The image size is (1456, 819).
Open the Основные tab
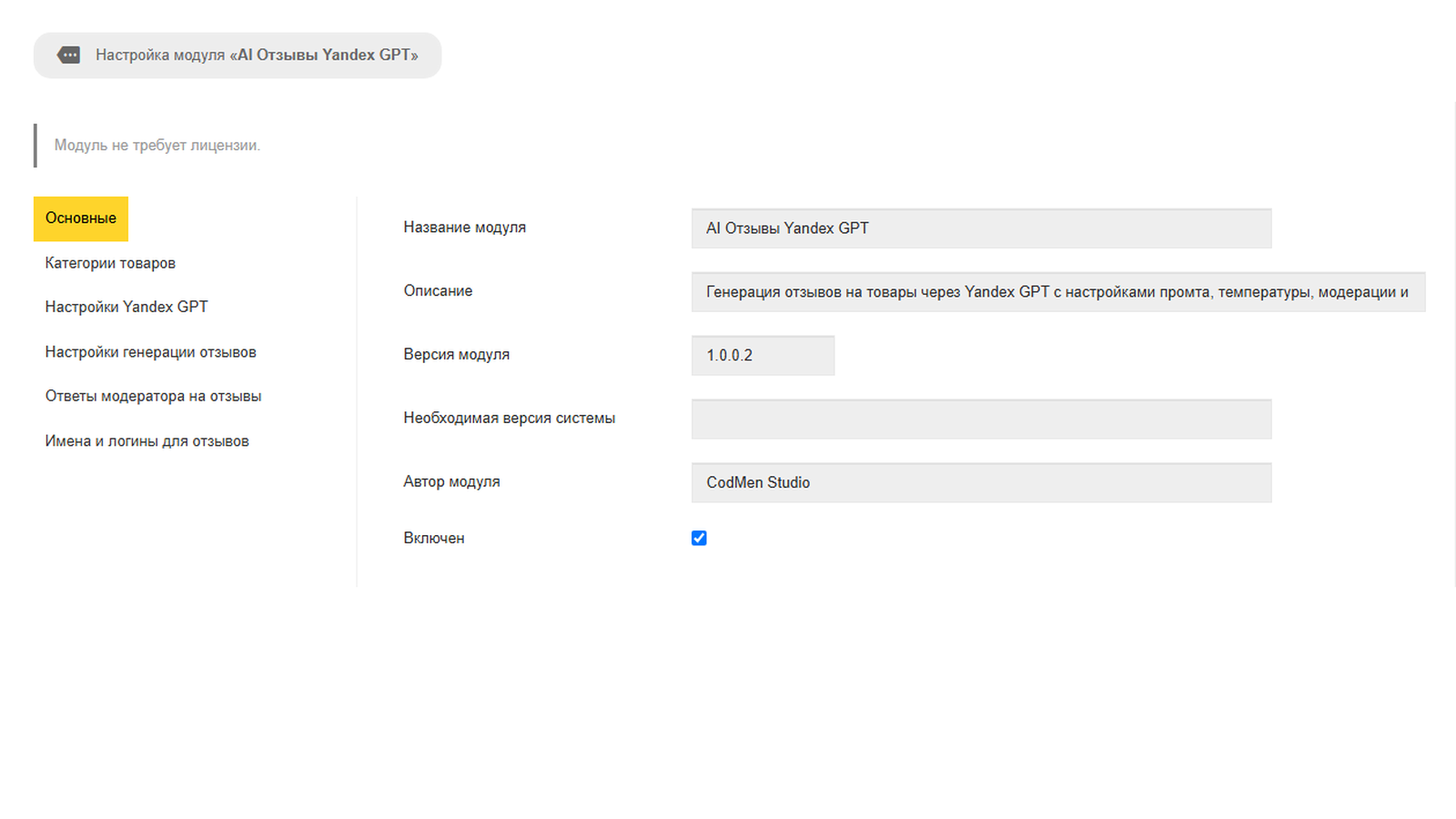coord(81,218)
